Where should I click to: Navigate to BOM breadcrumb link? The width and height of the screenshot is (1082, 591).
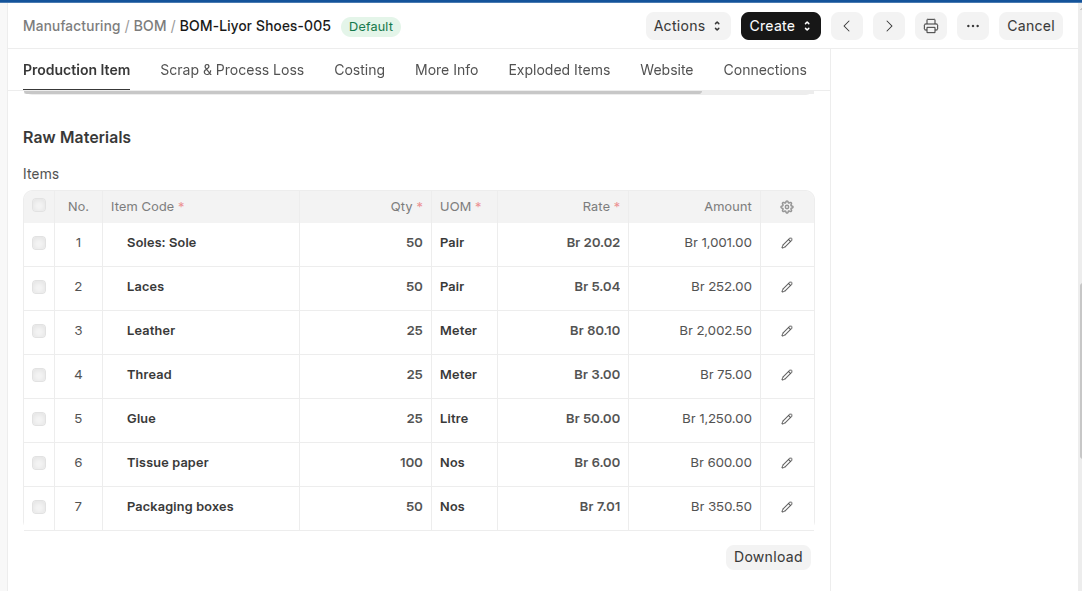[150, 26]
